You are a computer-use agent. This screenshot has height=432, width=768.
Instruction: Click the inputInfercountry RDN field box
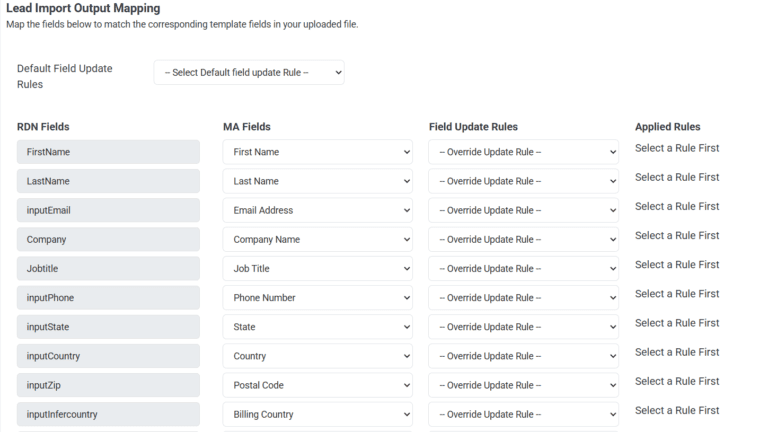coord(108,414)
